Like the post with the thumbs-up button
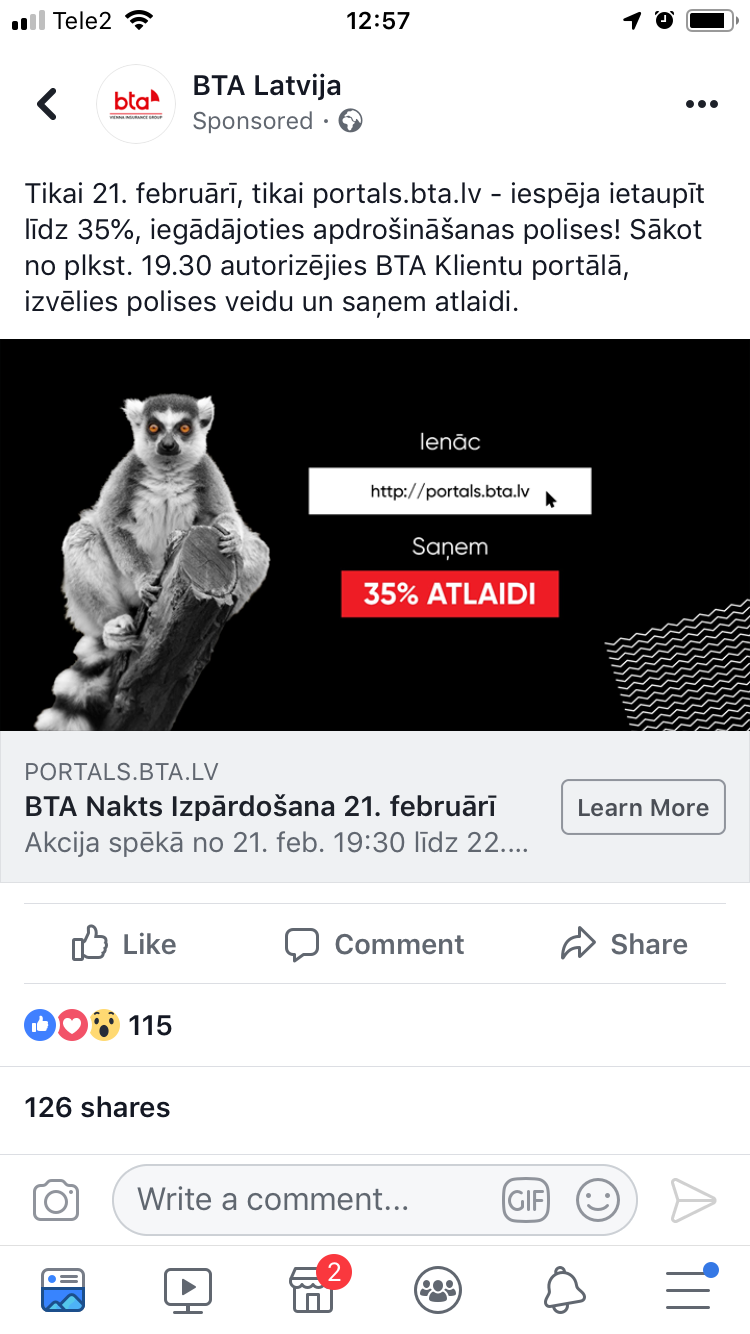 click(124, 944)
